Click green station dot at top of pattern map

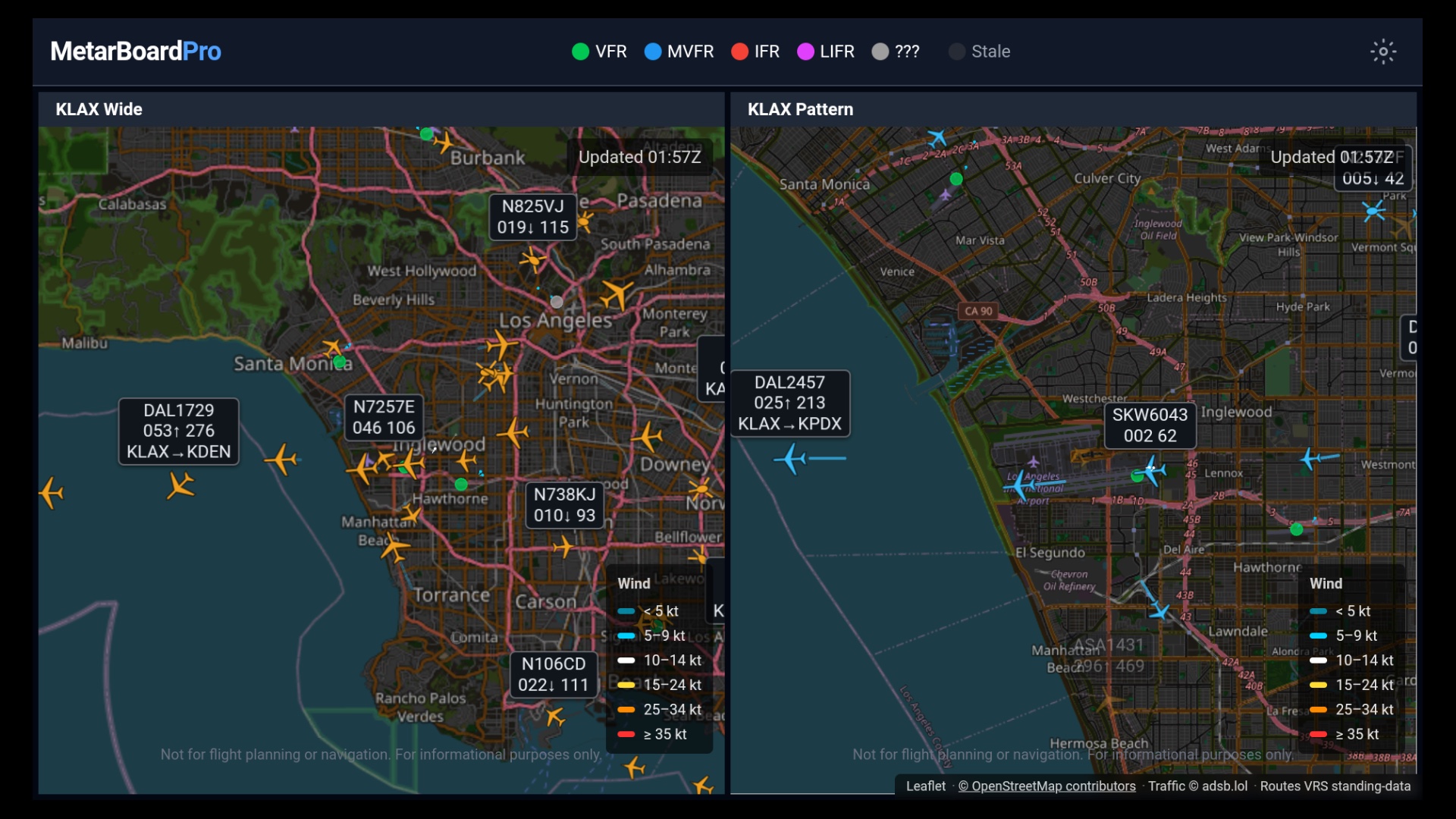tap(956, 179)
